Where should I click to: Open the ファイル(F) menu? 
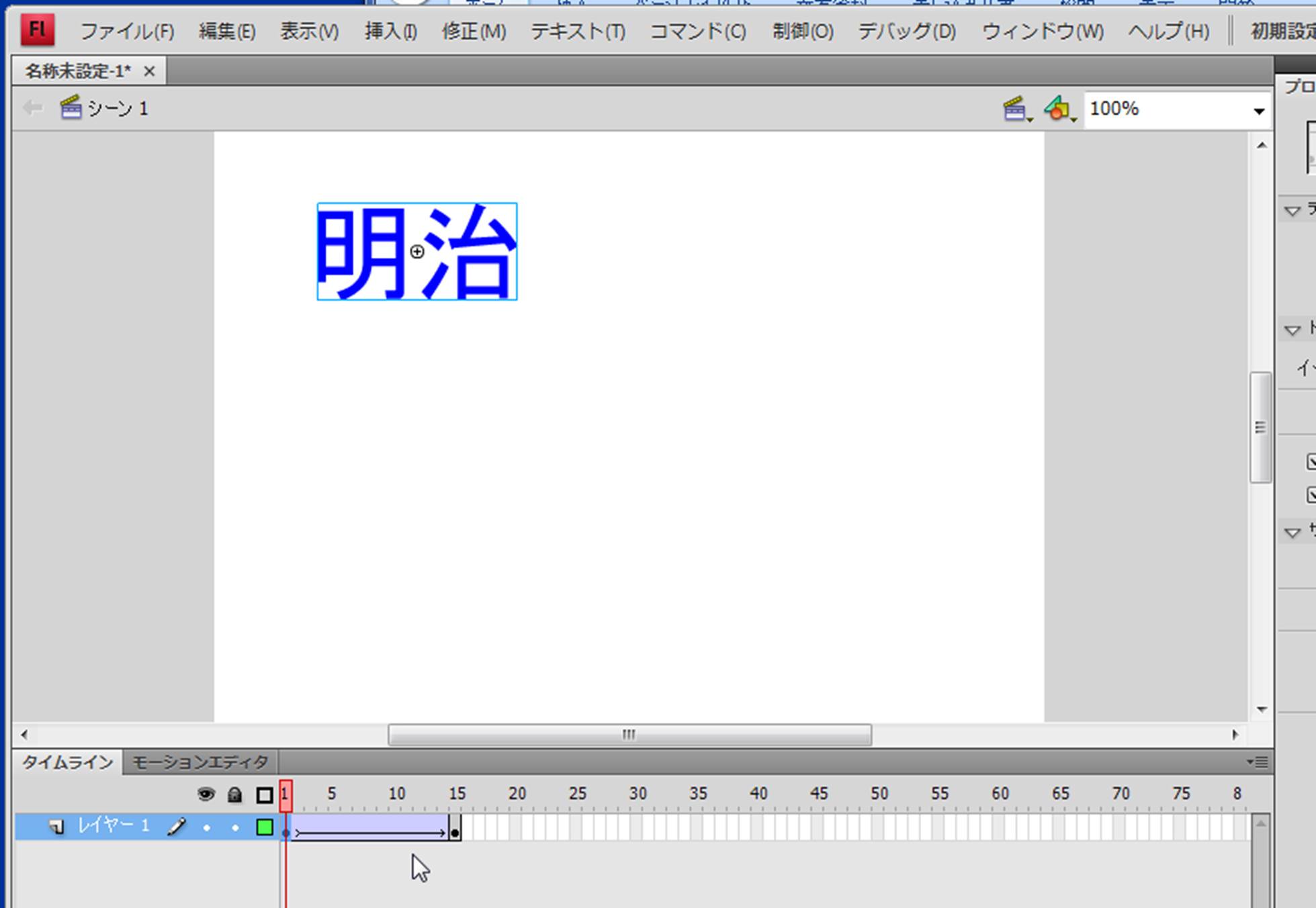coord(127,32)
